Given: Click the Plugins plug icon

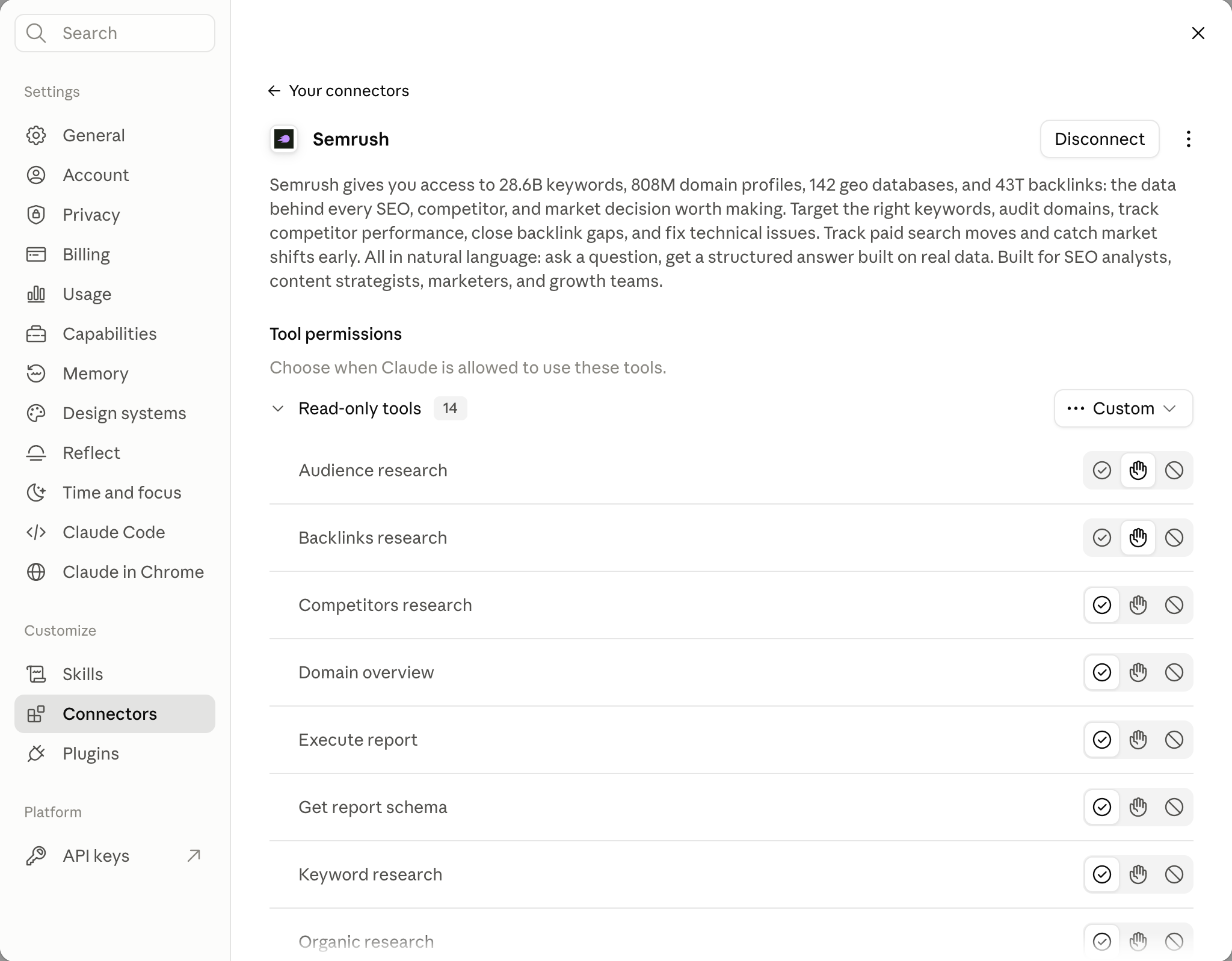Looking at the screenshot, I should coord(36,754).
